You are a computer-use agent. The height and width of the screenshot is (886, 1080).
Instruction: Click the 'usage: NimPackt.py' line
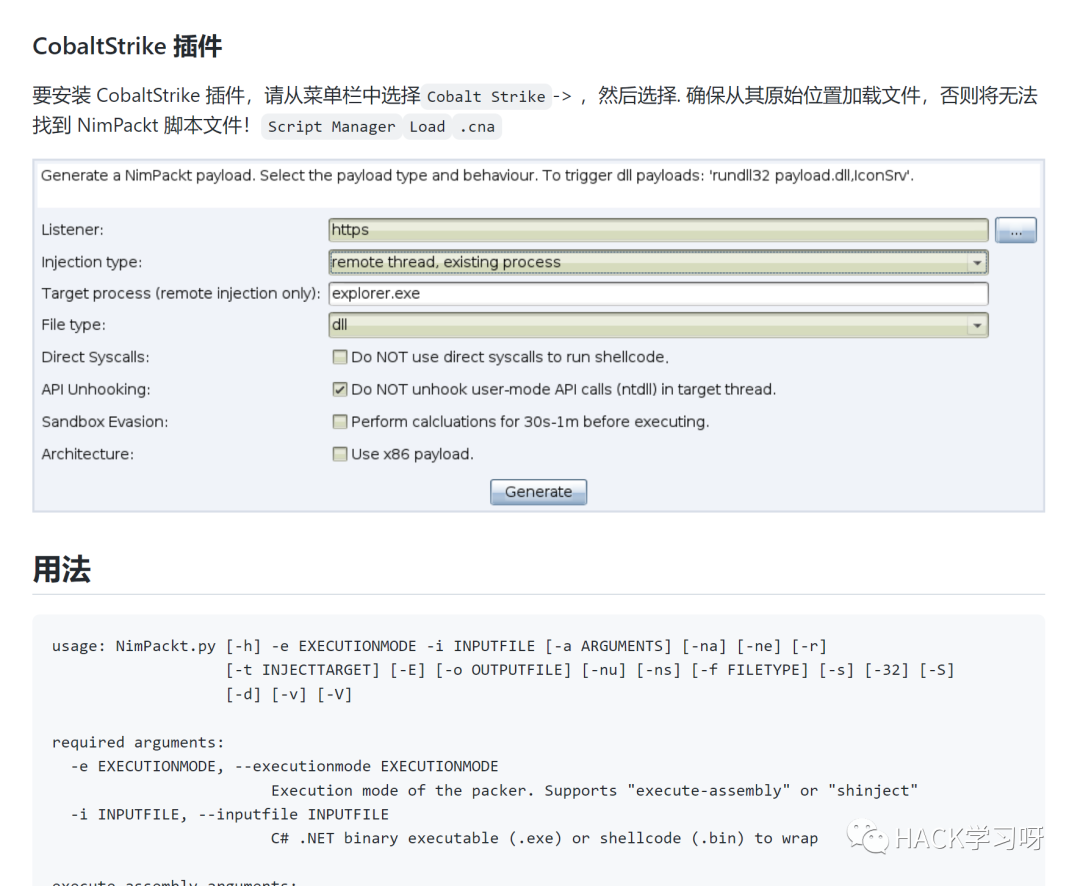coord(439,646)
